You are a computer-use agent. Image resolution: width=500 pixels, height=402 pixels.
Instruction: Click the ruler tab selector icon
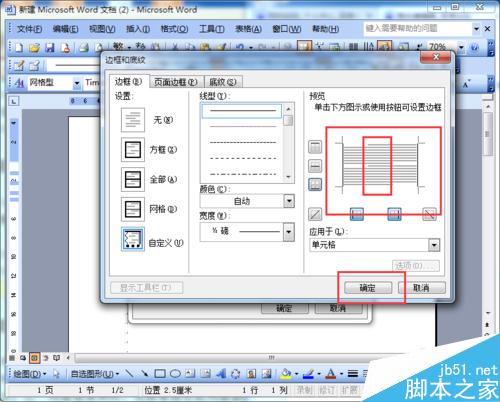14,101
